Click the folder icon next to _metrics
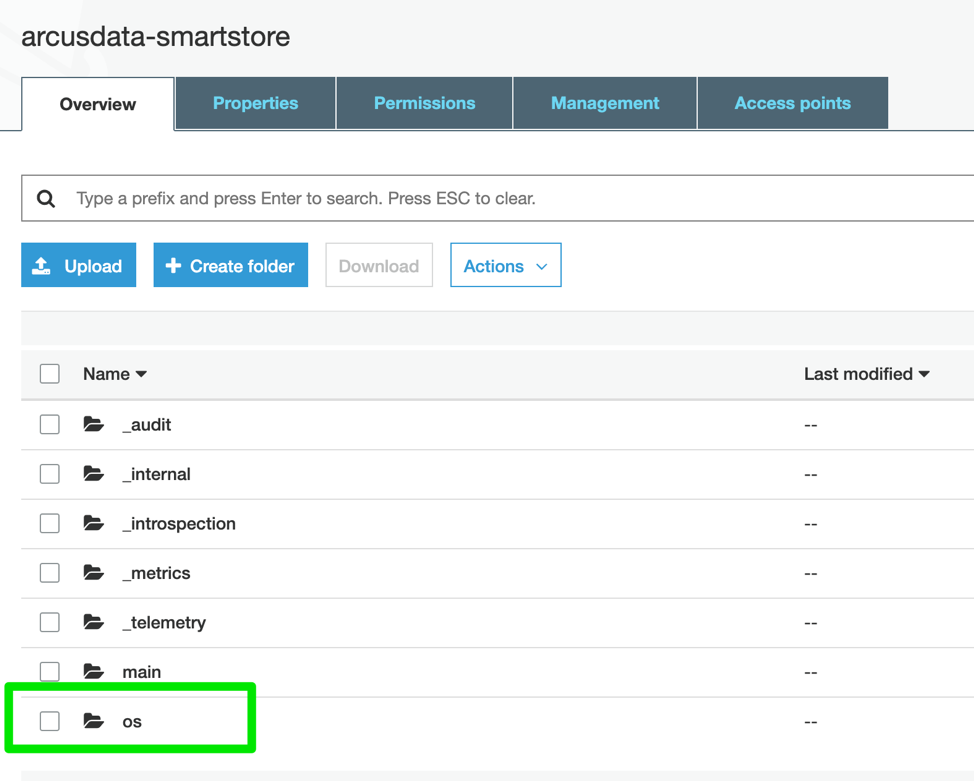Viewport: 974px width, 781px height. (93, 572)
